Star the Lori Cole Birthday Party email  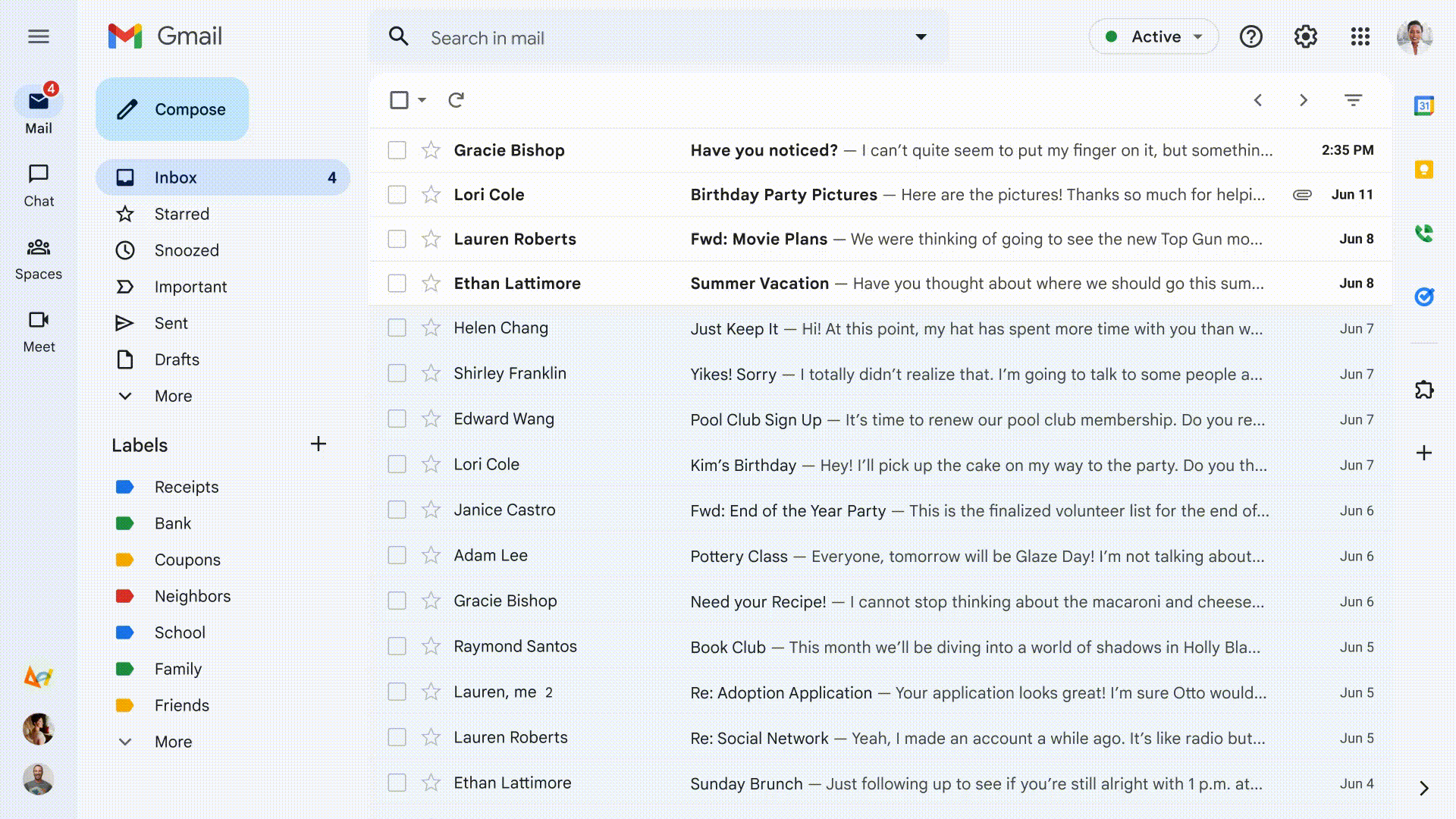(431, 195)
